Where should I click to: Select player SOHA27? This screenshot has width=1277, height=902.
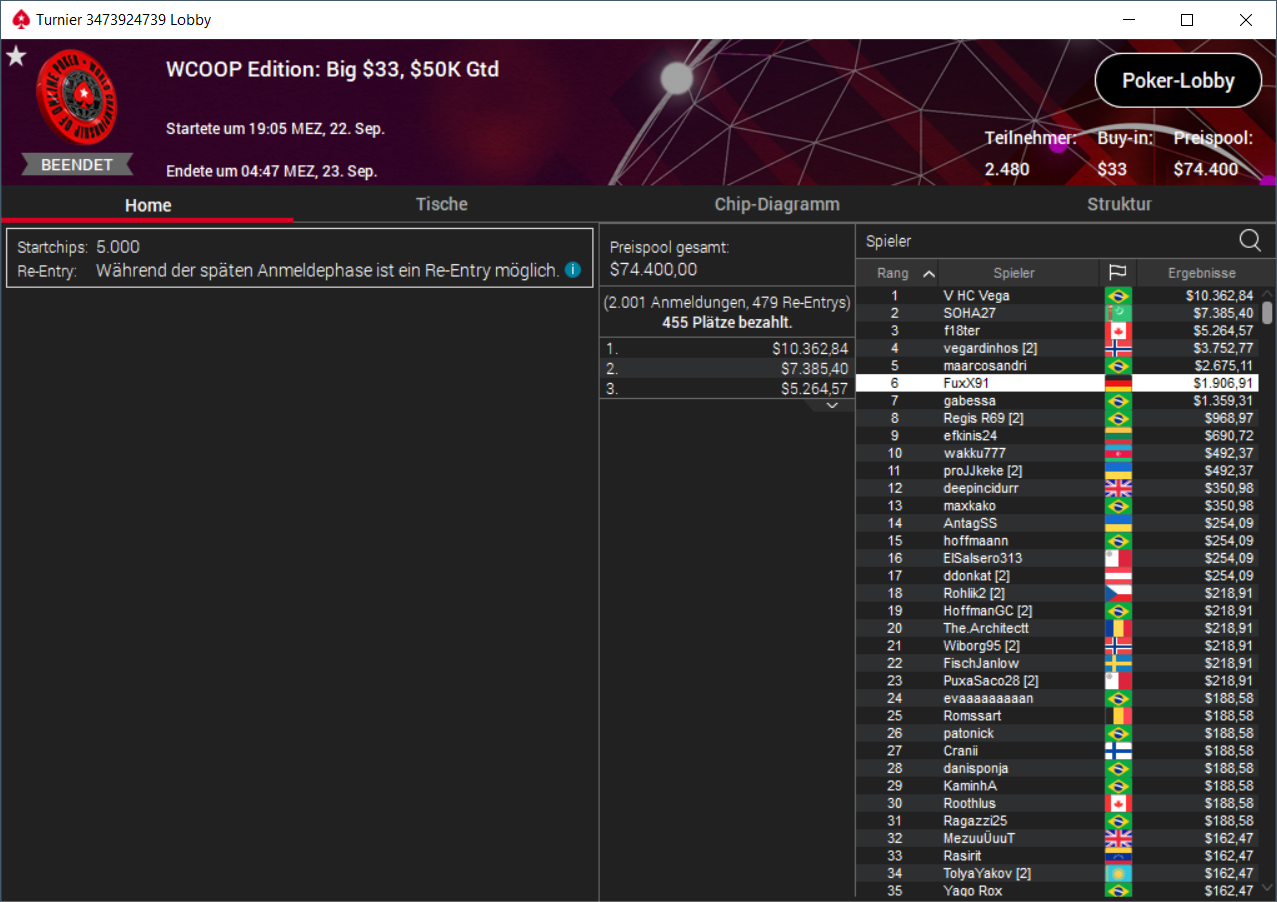pos(969,313)
